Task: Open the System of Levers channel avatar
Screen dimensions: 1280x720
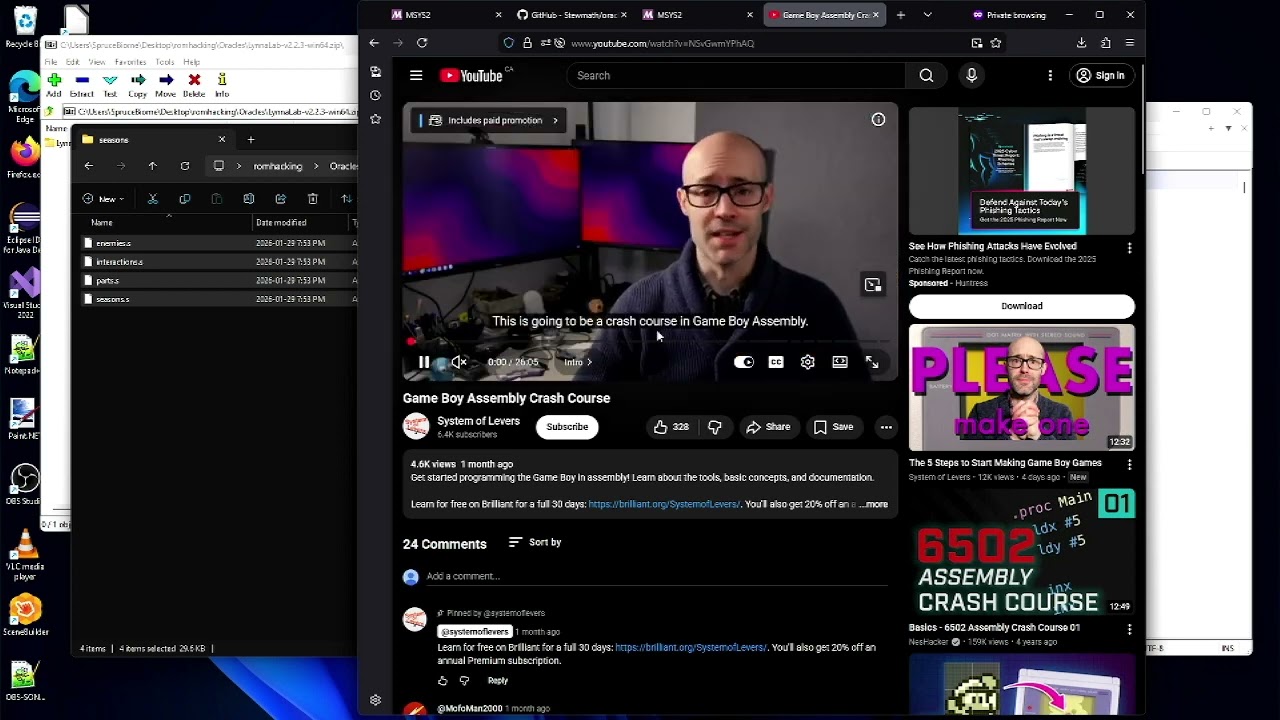Action: click(416, 427)
